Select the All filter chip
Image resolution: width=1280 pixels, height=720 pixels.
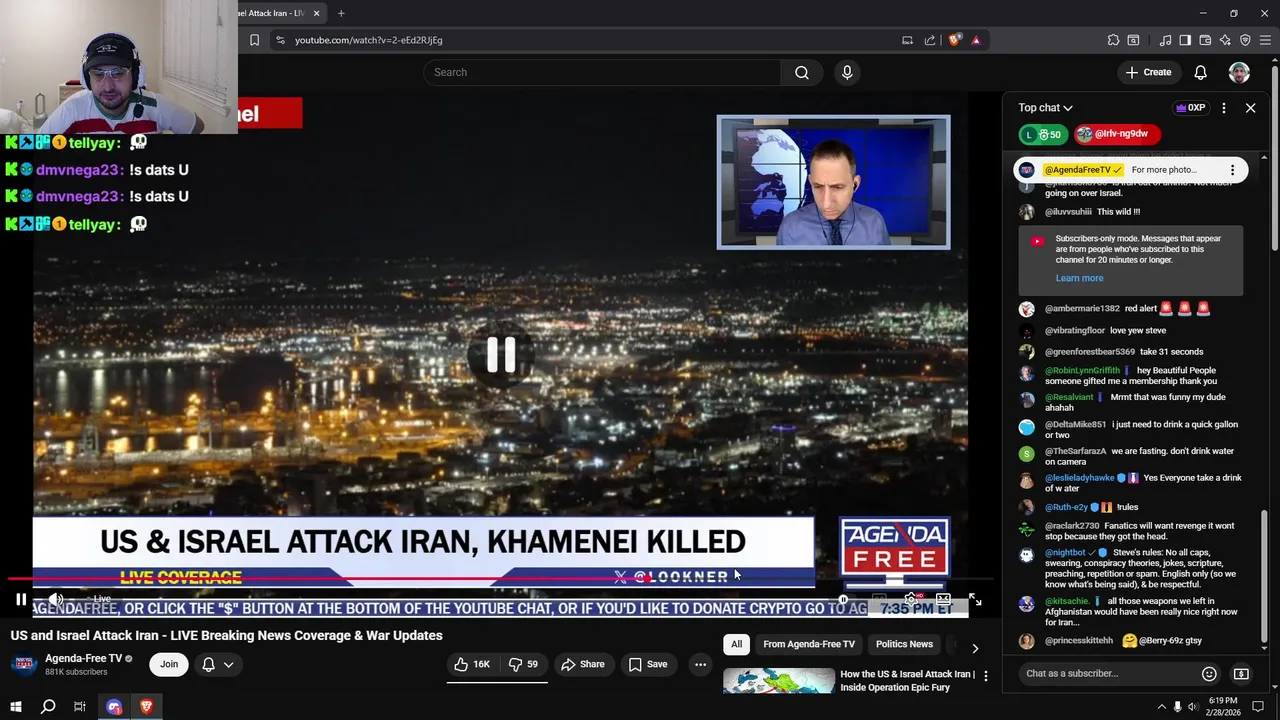(x=736, y=644)
